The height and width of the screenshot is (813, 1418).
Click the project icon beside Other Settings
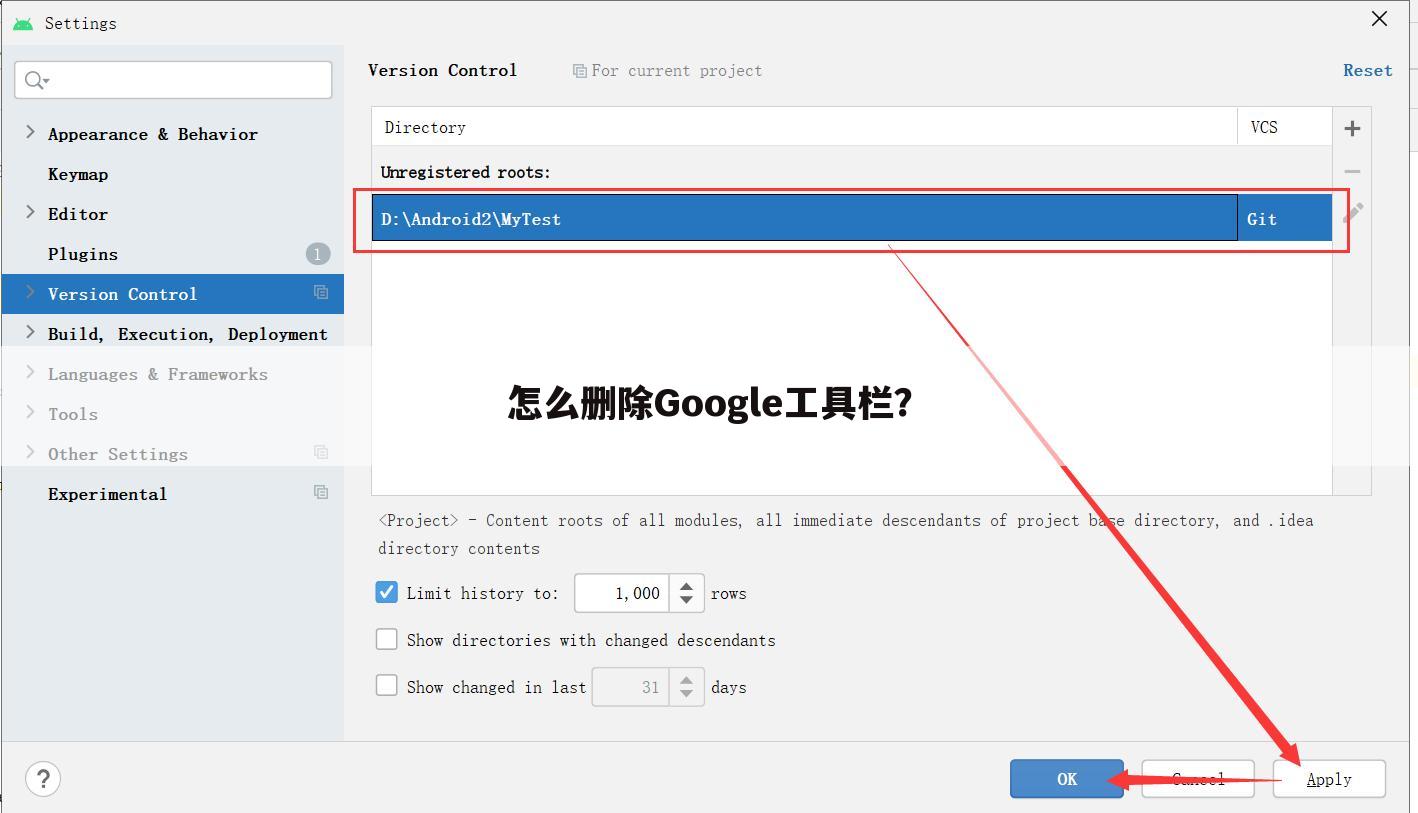[321, 452]
